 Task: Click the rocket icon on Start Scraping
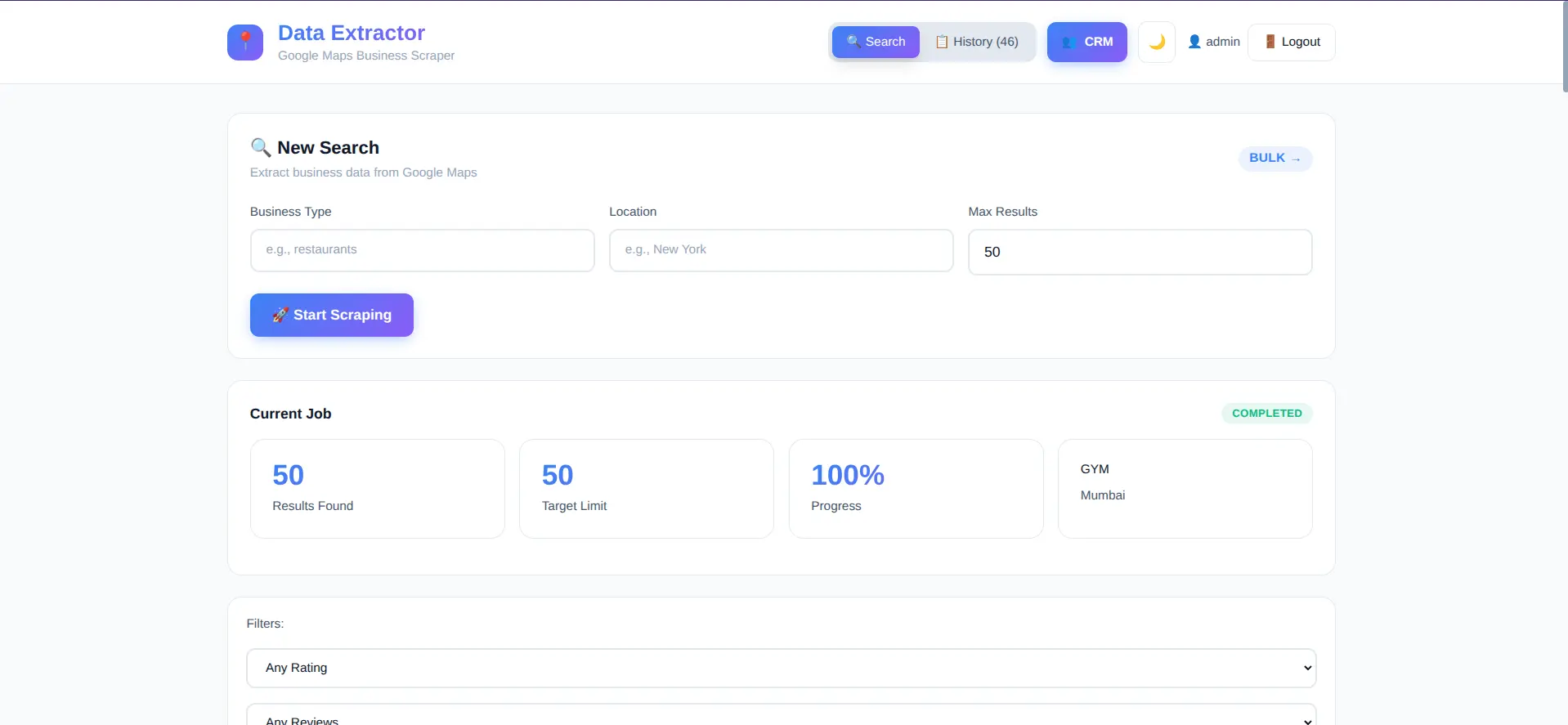pos(280,315)
